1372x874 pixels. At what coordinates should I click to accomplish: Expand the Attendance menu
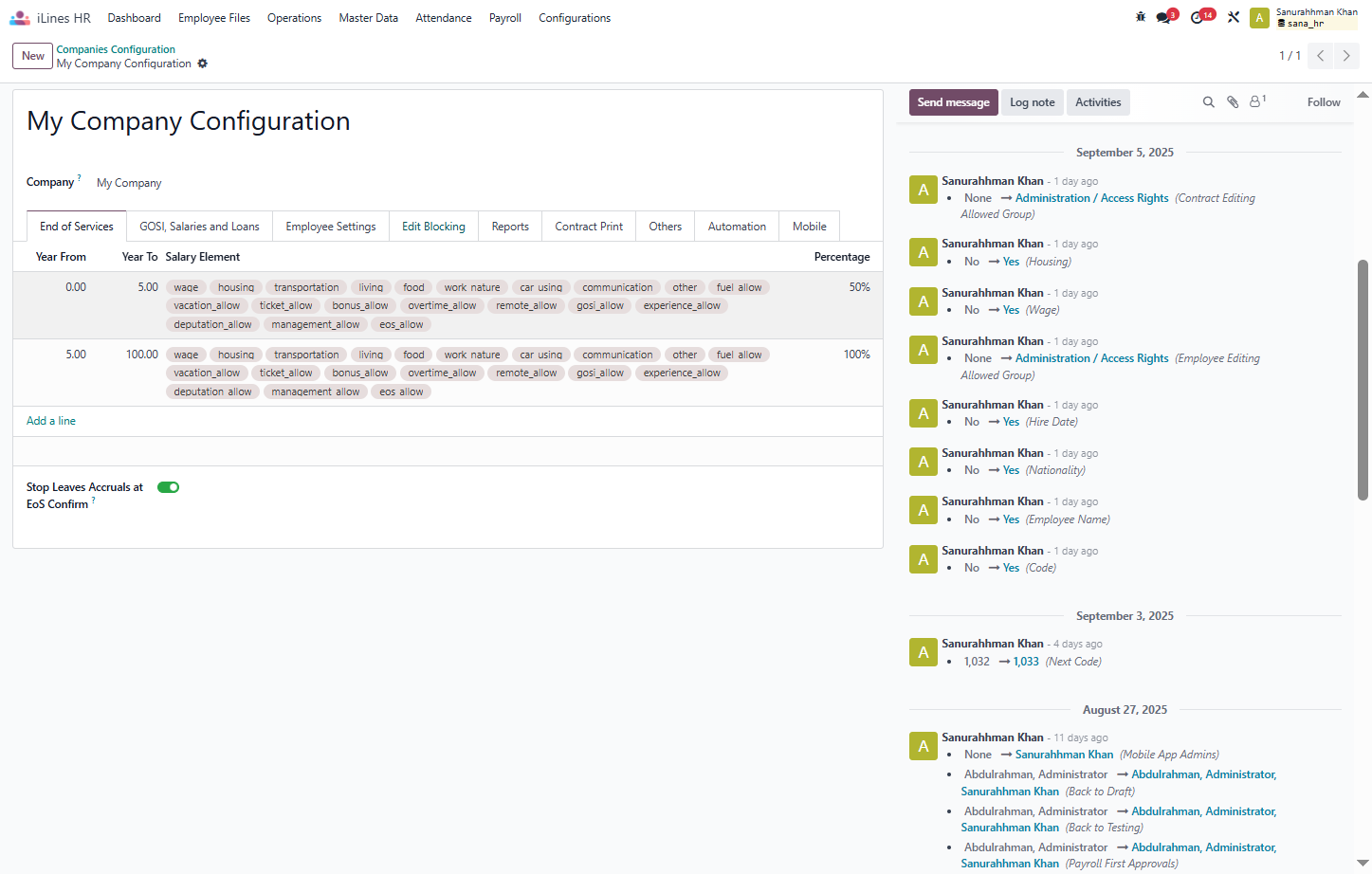[444, 18]
